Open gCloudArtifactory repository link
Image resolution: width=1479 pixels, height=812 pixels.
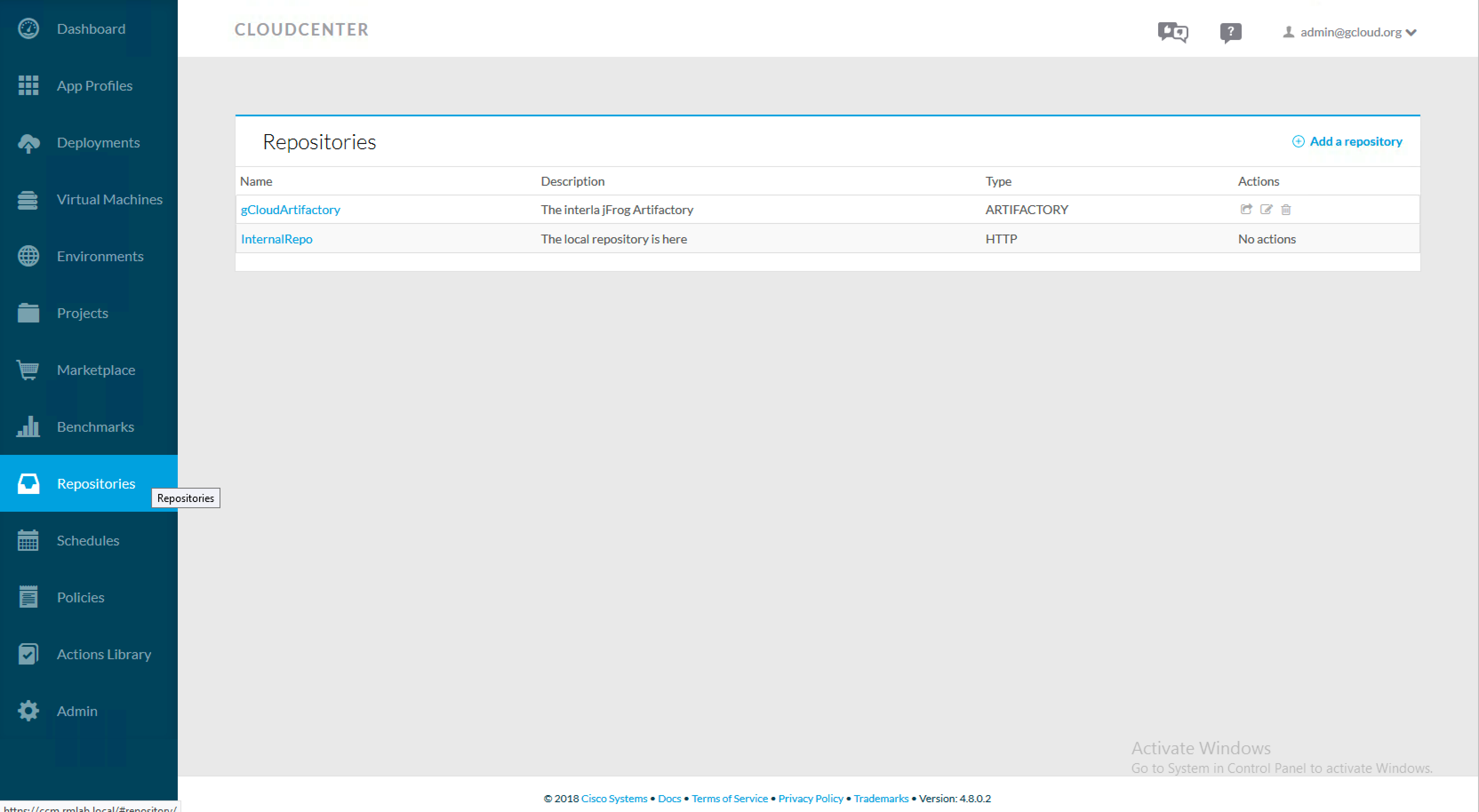pyautogui.click(x=290, y=209)
